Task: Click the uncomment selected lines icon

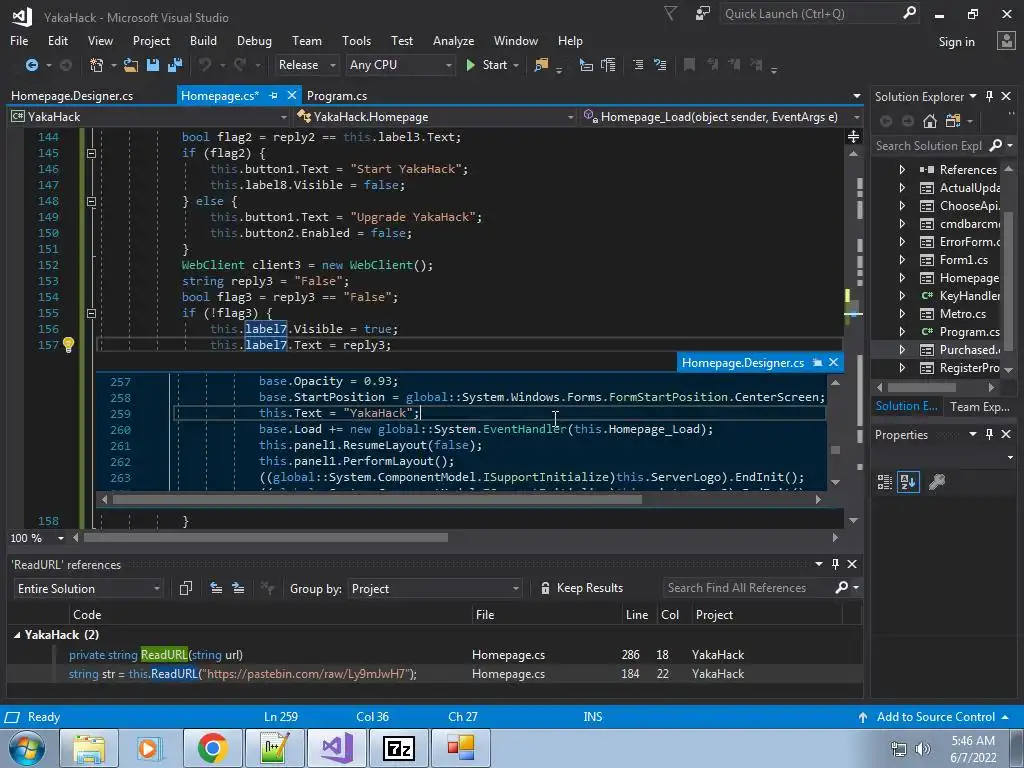Action: tap(660, 65)
